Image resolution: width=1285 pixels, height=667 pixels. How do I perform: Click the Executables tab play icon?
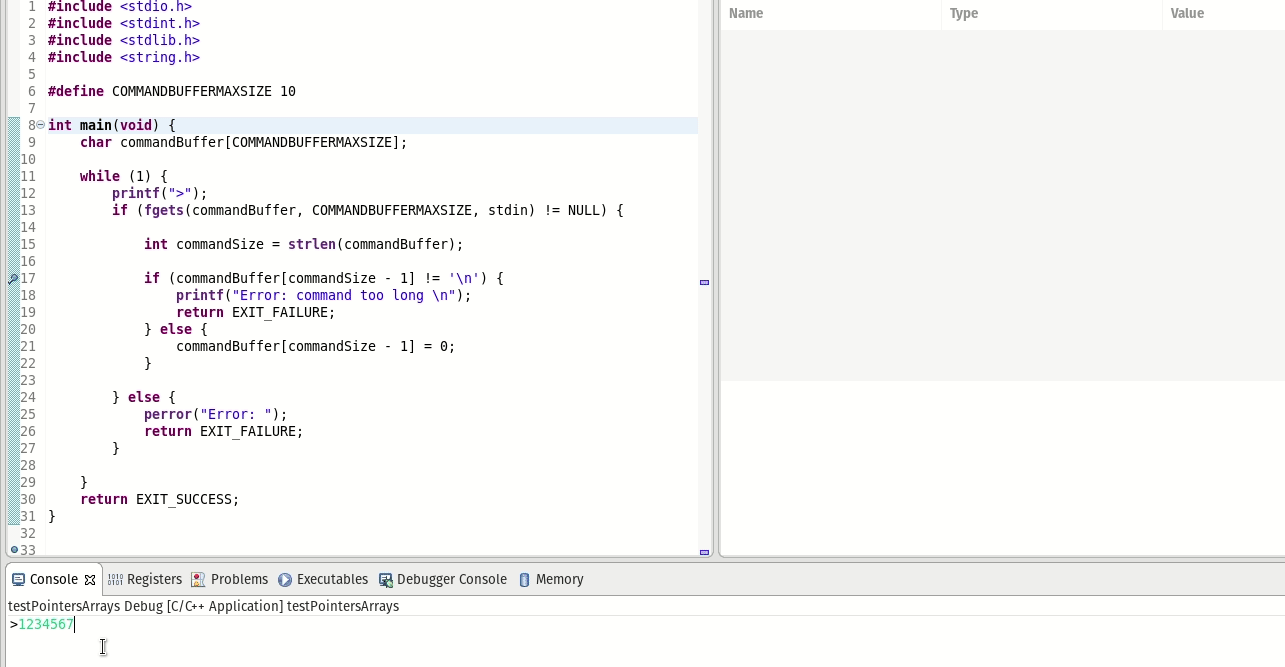[285, 579]
